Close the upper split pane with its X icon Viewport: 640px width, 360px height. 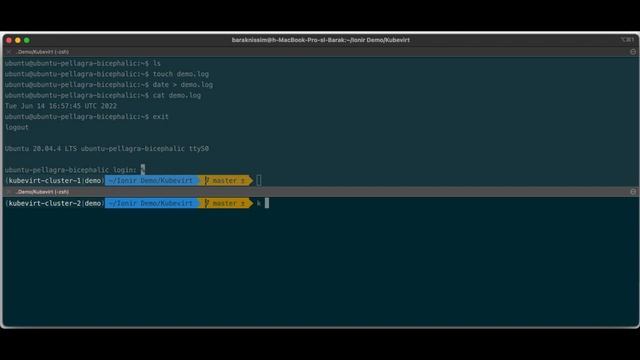pos(9,52)
